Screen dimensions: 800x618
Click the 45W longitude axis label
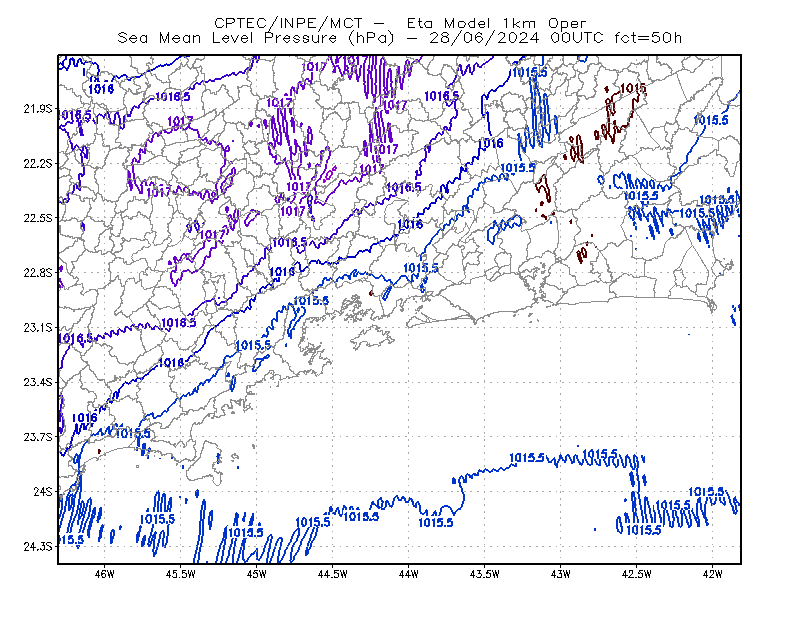[x=256, y=574]
